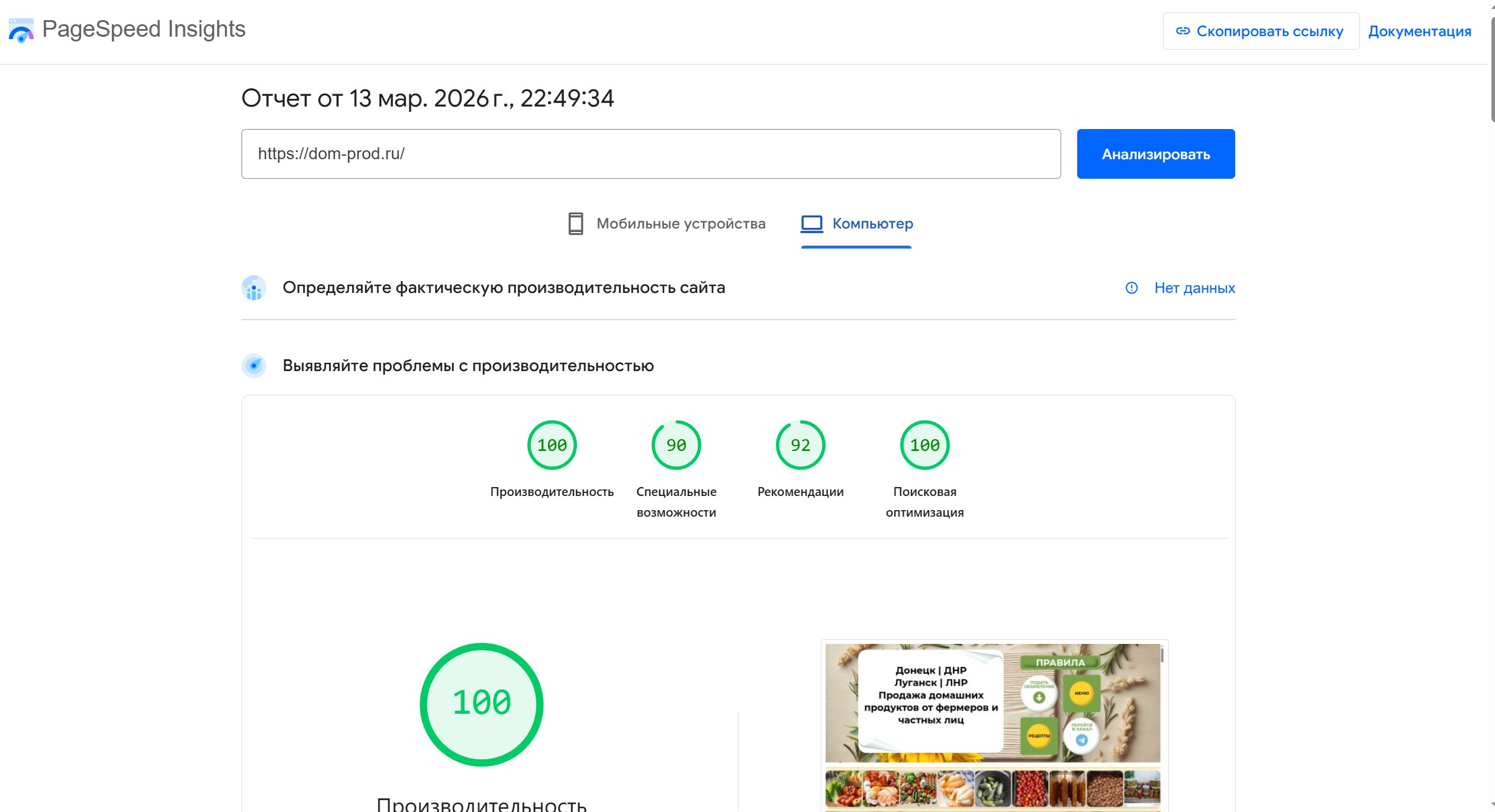Jump to Рекомендации score gauge 92

point(801,445)
